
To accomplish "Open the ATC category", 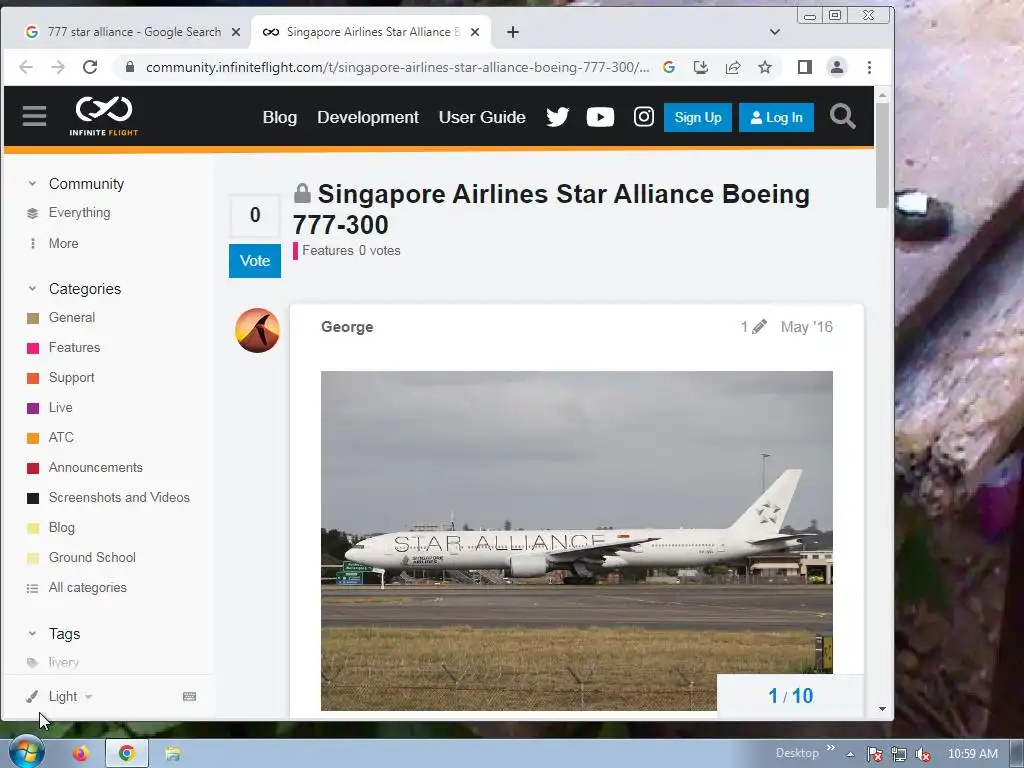I will (61, 438).
